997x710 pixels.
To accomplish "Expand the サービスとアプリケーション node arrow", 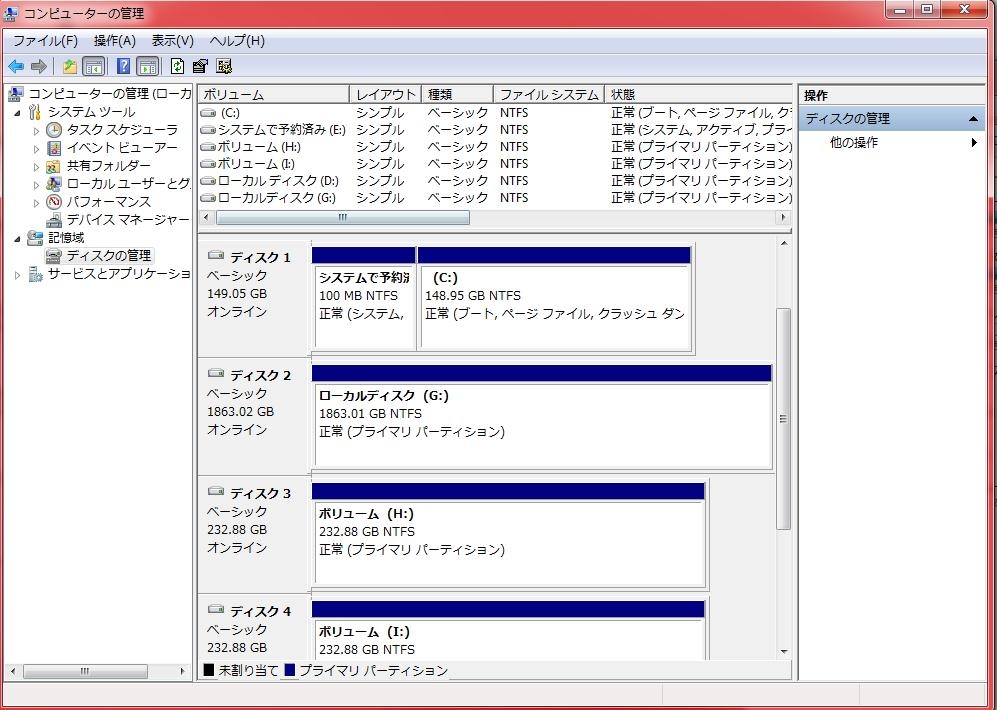I will pos(17,275).
